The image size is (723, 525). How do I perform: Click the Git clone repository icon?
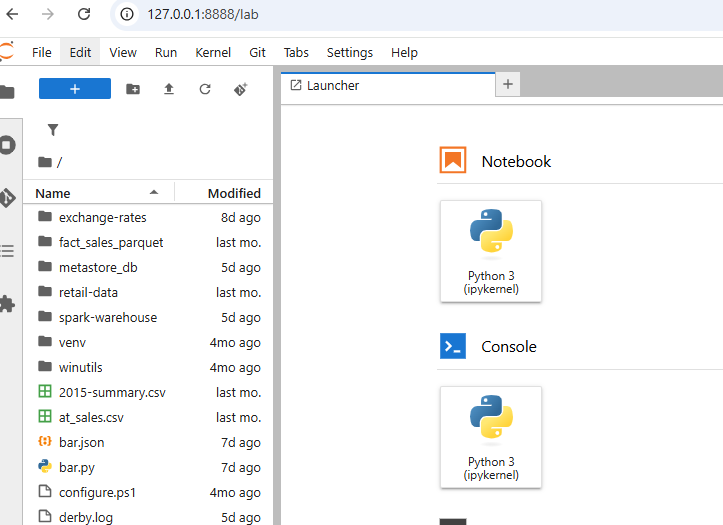241,89
